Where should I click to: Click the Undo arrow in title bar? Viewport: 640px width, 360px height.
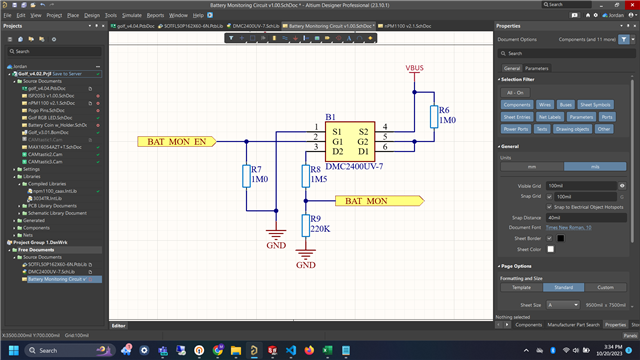(x=42, y=5)
